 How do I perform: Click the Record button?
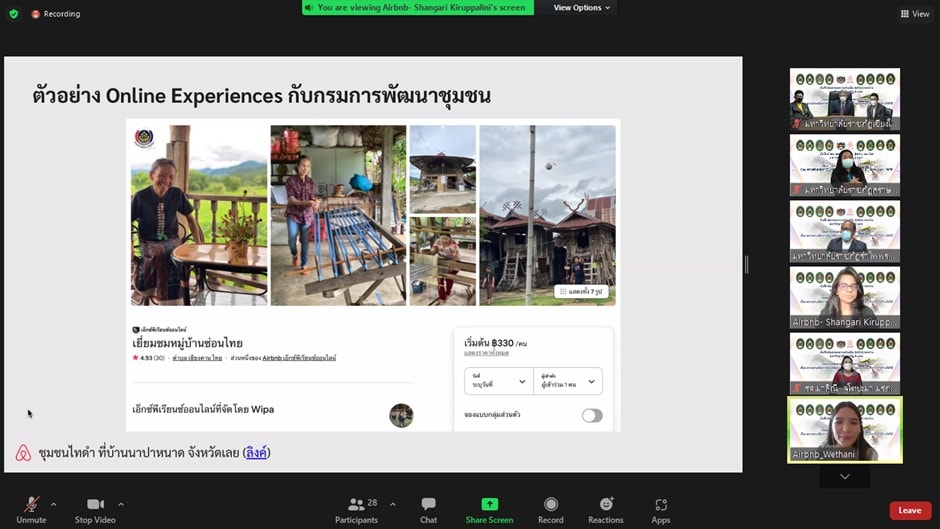coord(550,510)
